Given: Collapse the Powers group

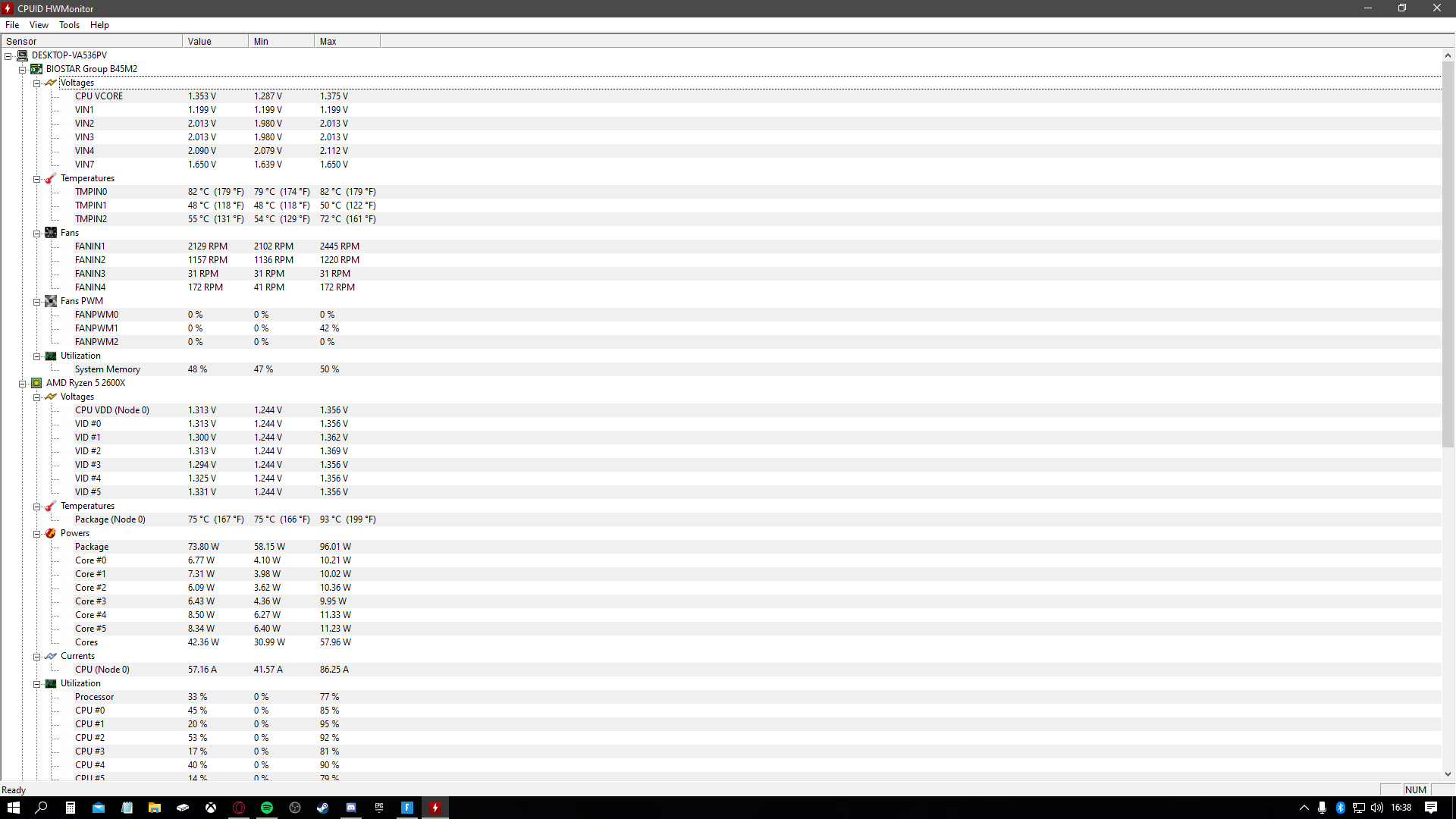Looking at the screenshot, I should (x=36, y=534).
